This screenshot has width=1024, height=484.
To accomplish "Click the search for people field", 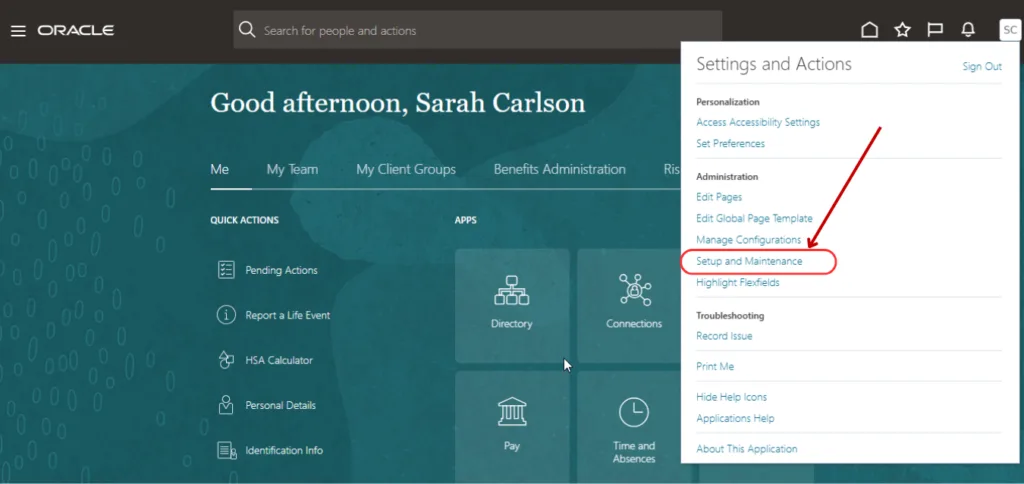I will 480,31.
